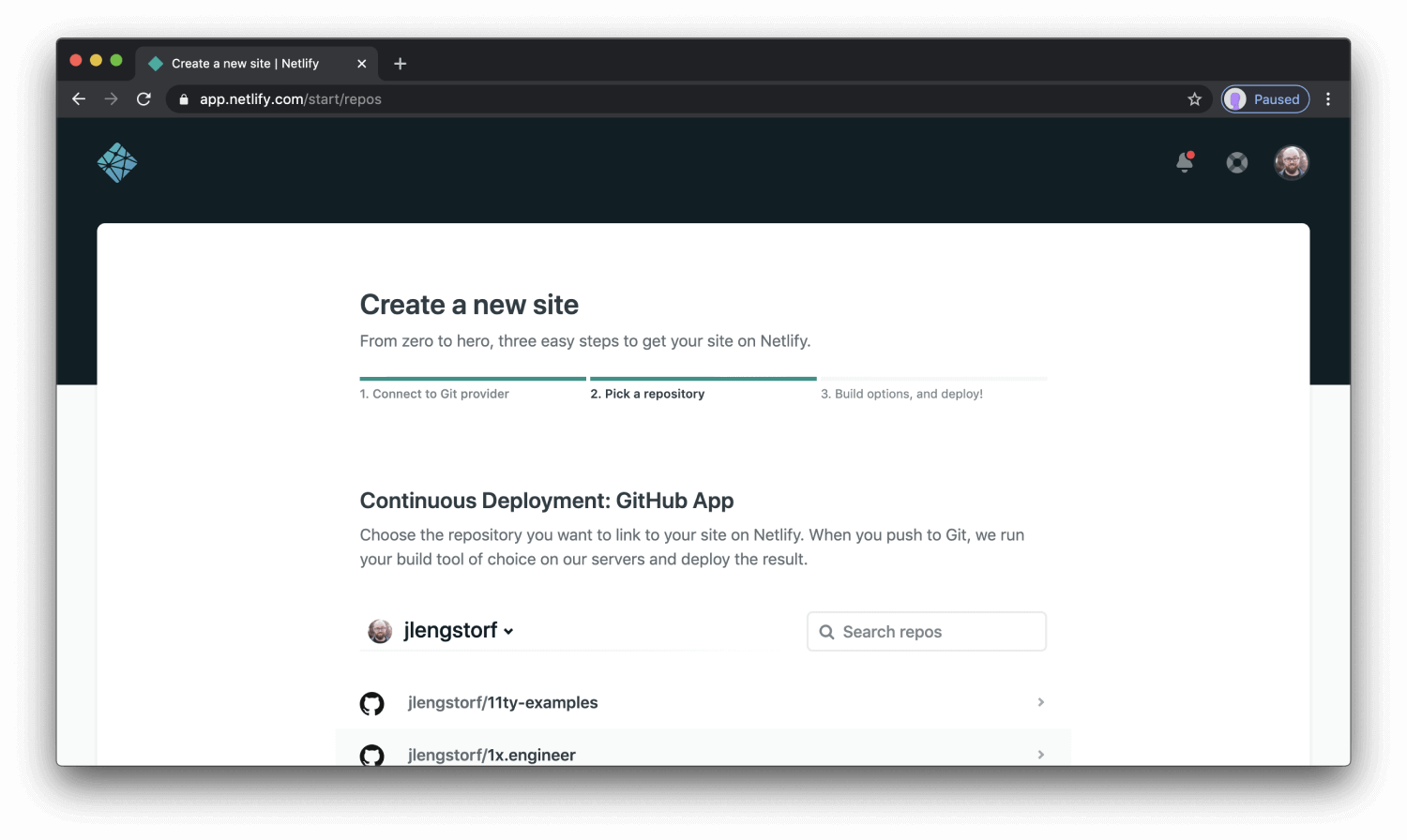
Task: Click step 3, Build options and deploy
Action: (902, 394)
